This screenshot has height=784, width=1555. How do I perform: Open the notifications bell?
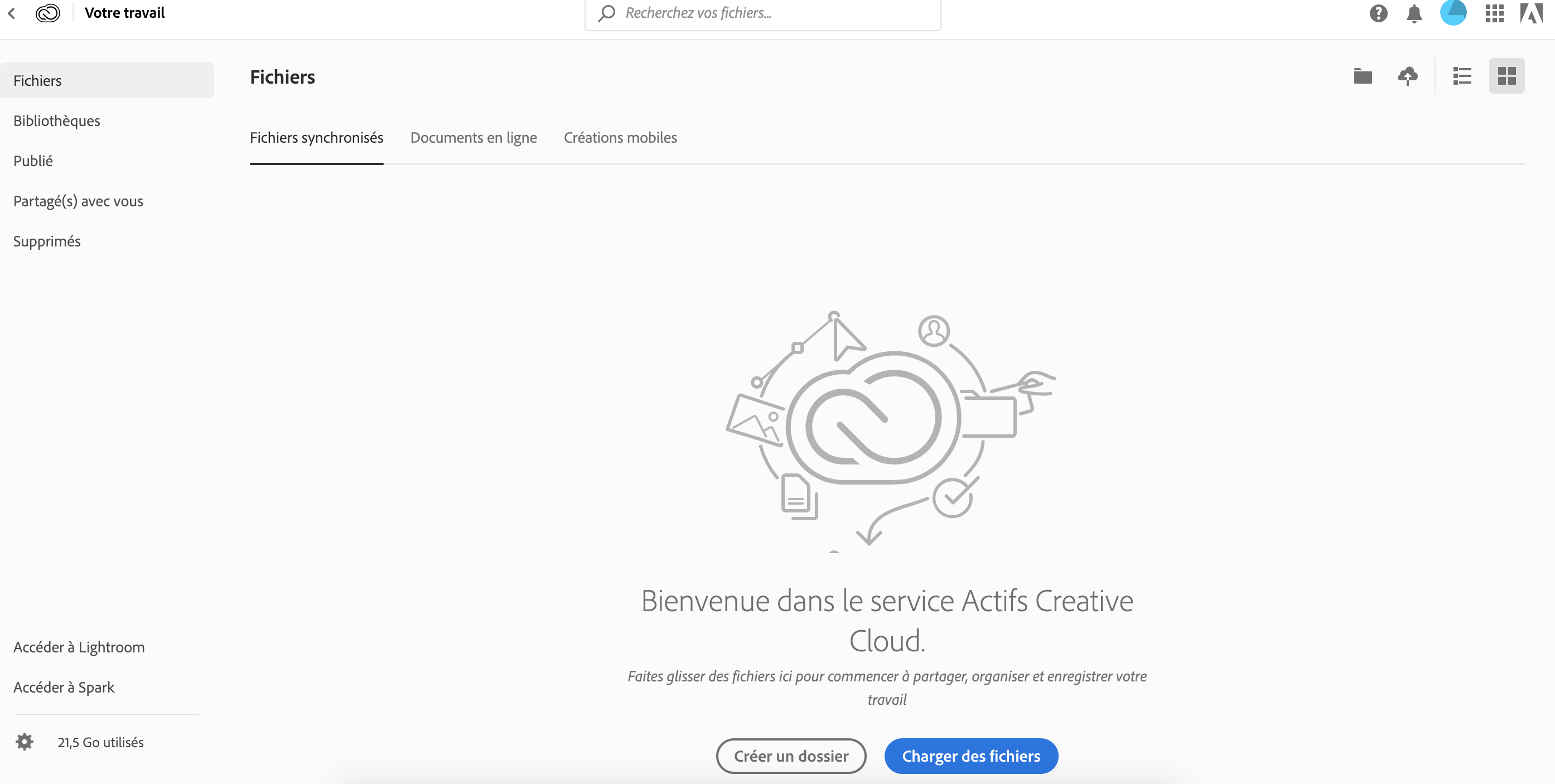[1414, 13]
